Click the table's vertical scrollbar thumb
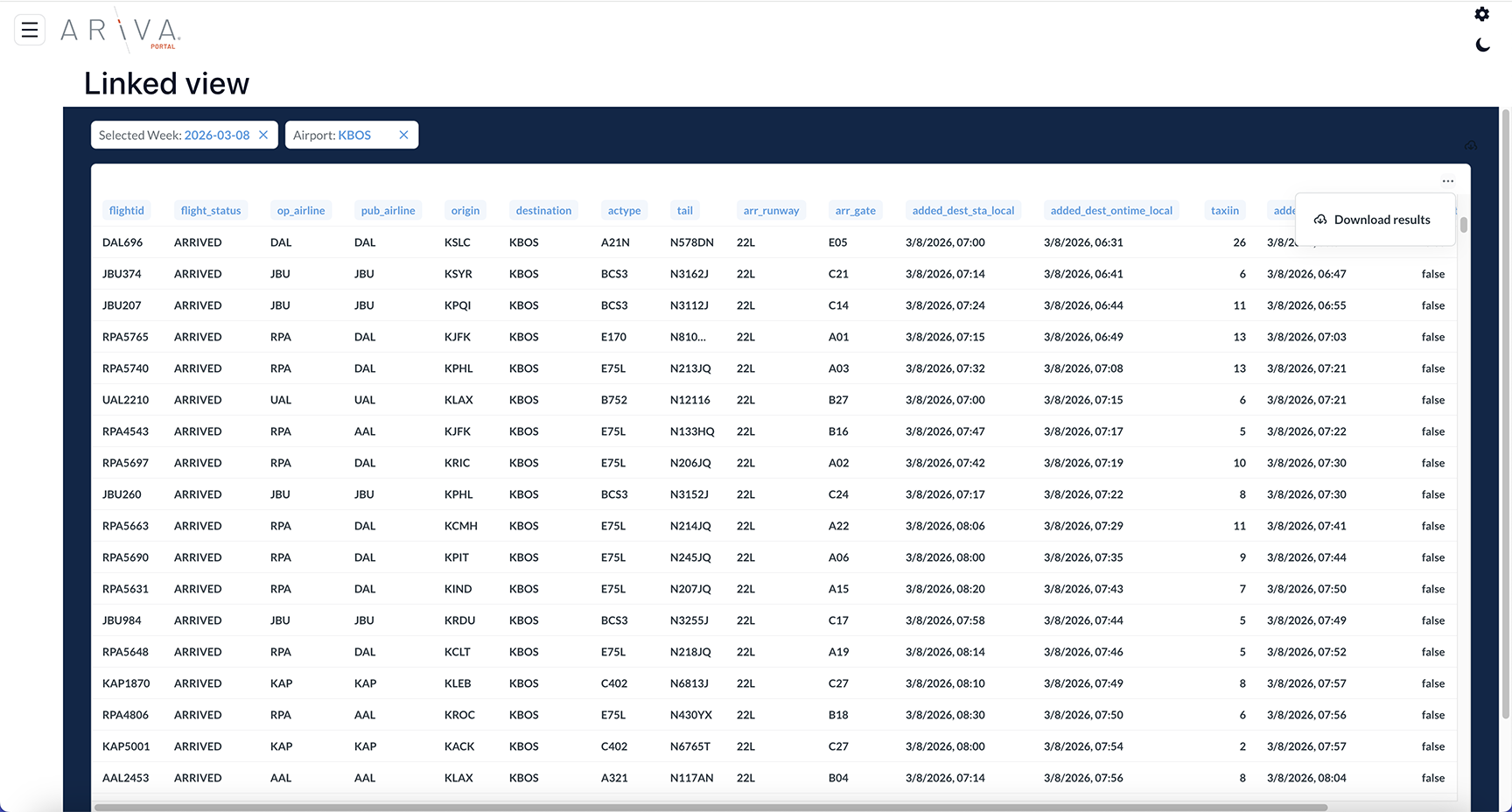The height and width of the screenshot is (812, 1512). tap(1463, 225)
